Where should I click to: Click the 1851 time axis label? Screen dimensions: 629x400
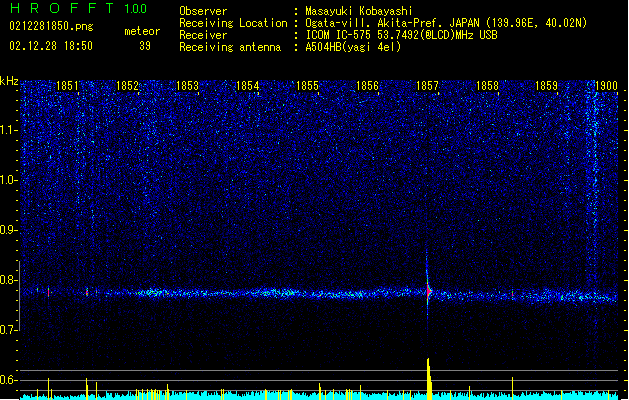point(67,85)
